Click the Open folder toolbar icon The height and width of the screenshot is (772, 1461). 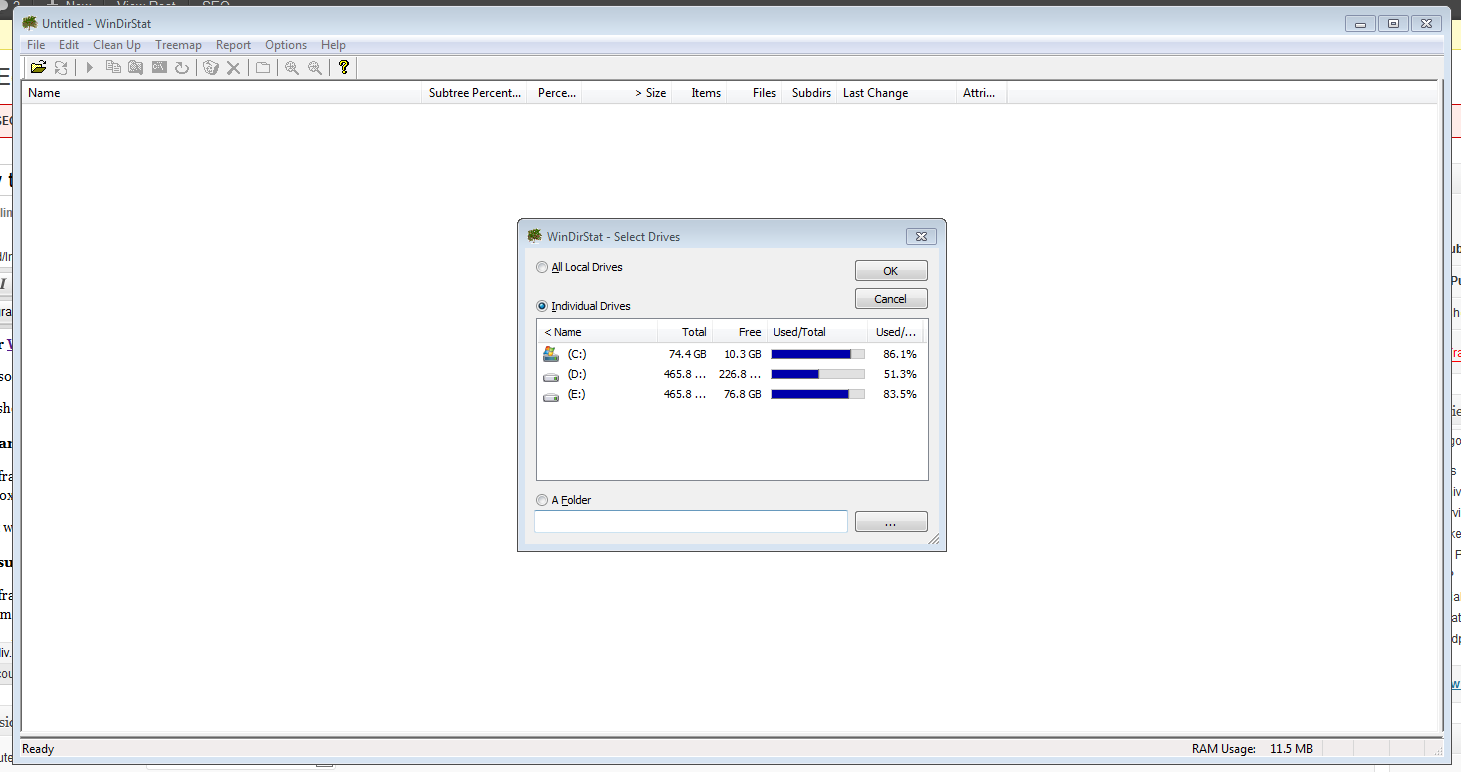pos(38,68)
